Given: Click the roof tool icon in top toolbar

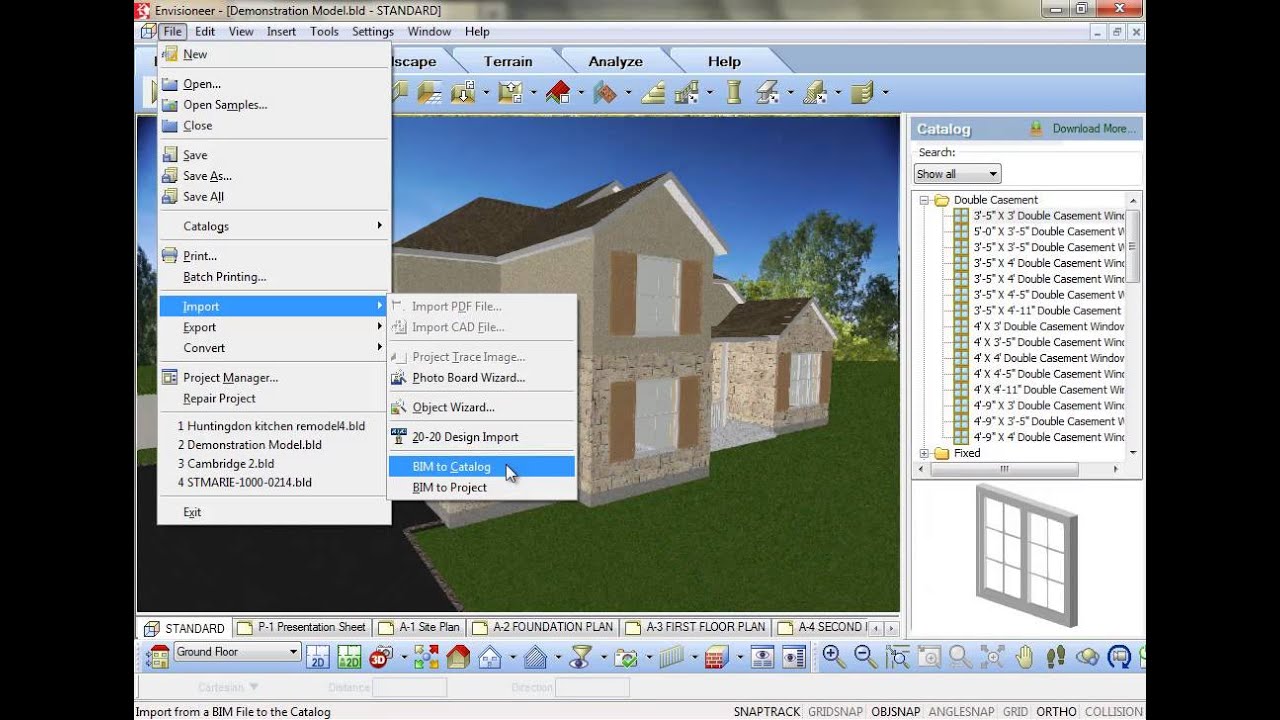Looking at the screenshot, I should click(558, 93).
